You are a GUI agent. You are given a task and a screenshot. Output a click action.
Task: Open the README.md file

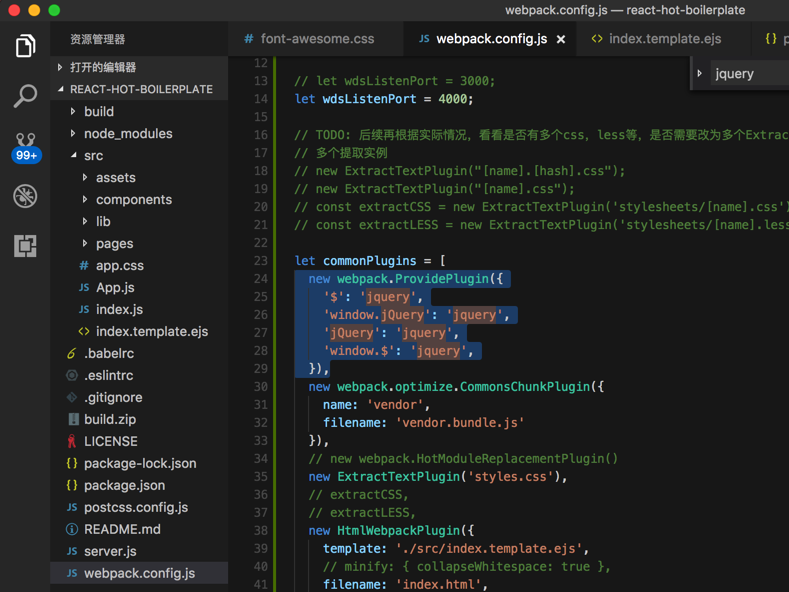click(122, 529)
